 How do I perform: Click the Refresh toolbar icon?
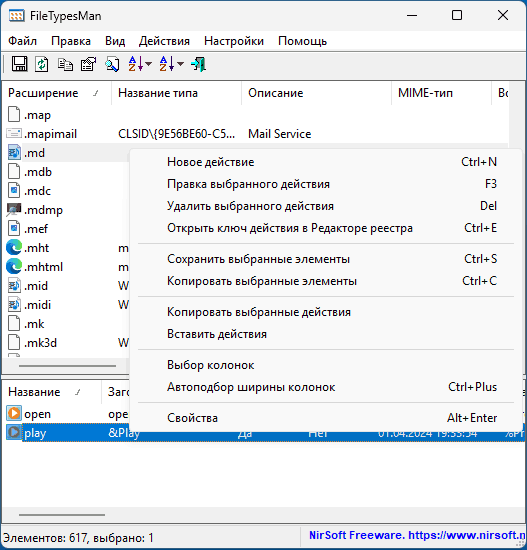(42, 64)
